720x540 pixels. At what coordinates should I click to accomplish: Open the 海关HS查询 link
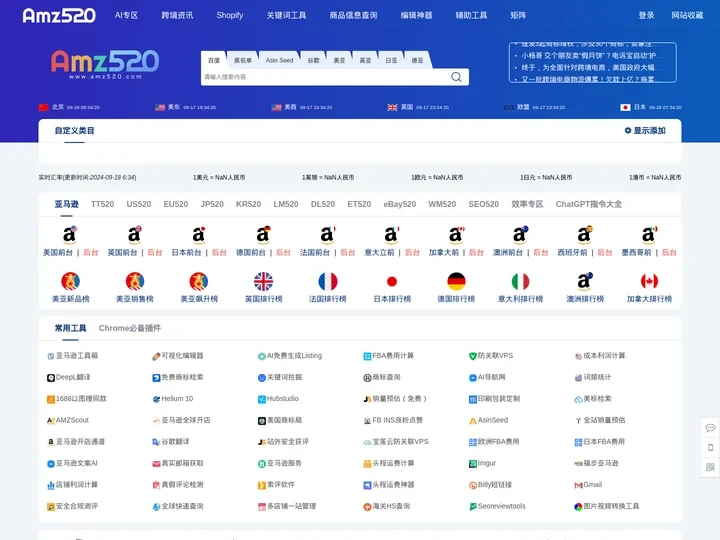tap(387, 506)
